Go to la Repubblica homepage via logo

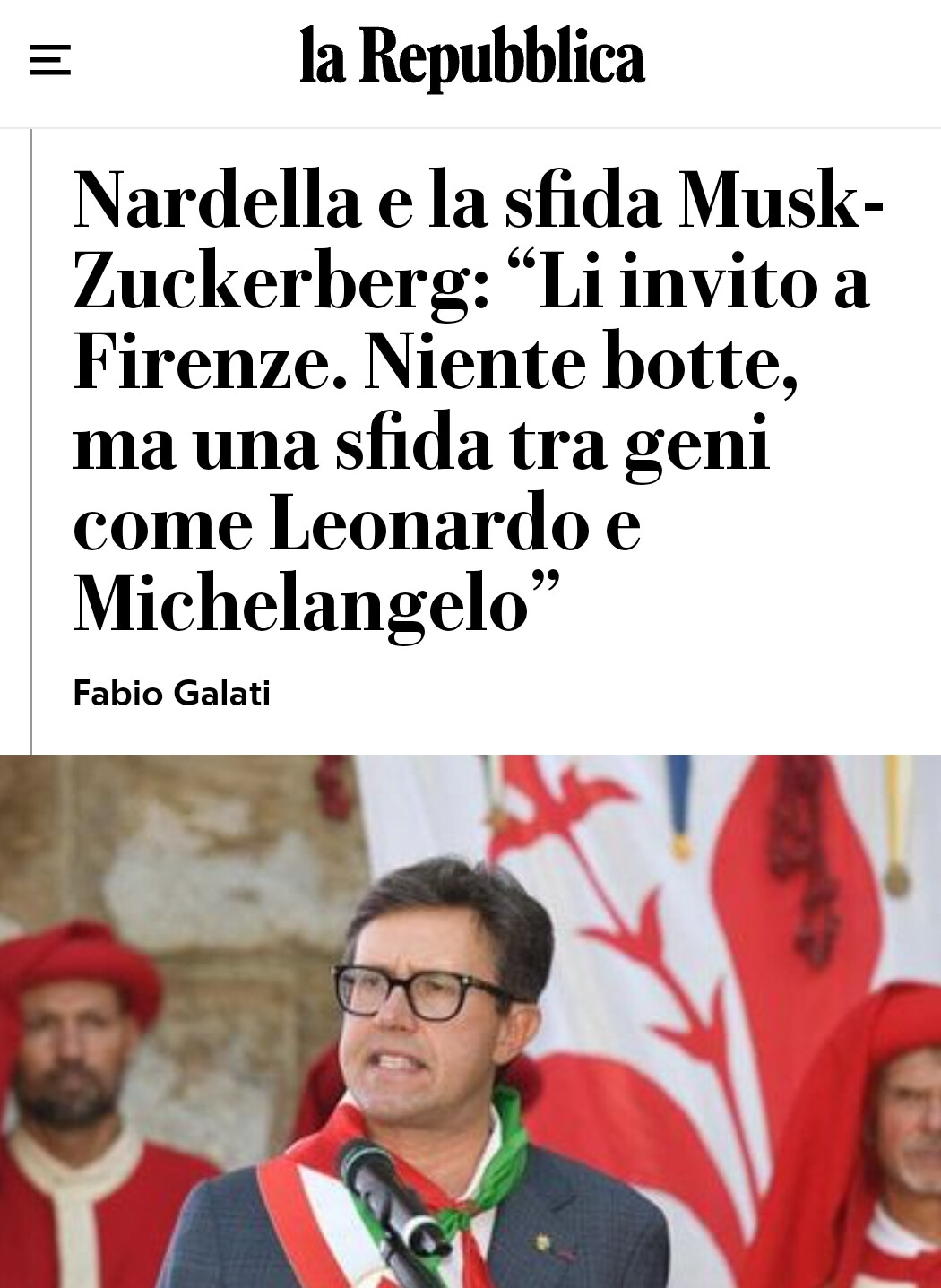[x=472, y=58]
